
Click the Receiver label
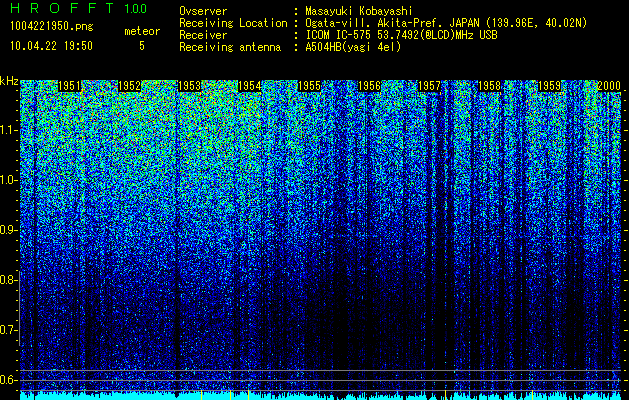[x=203, y=35]
